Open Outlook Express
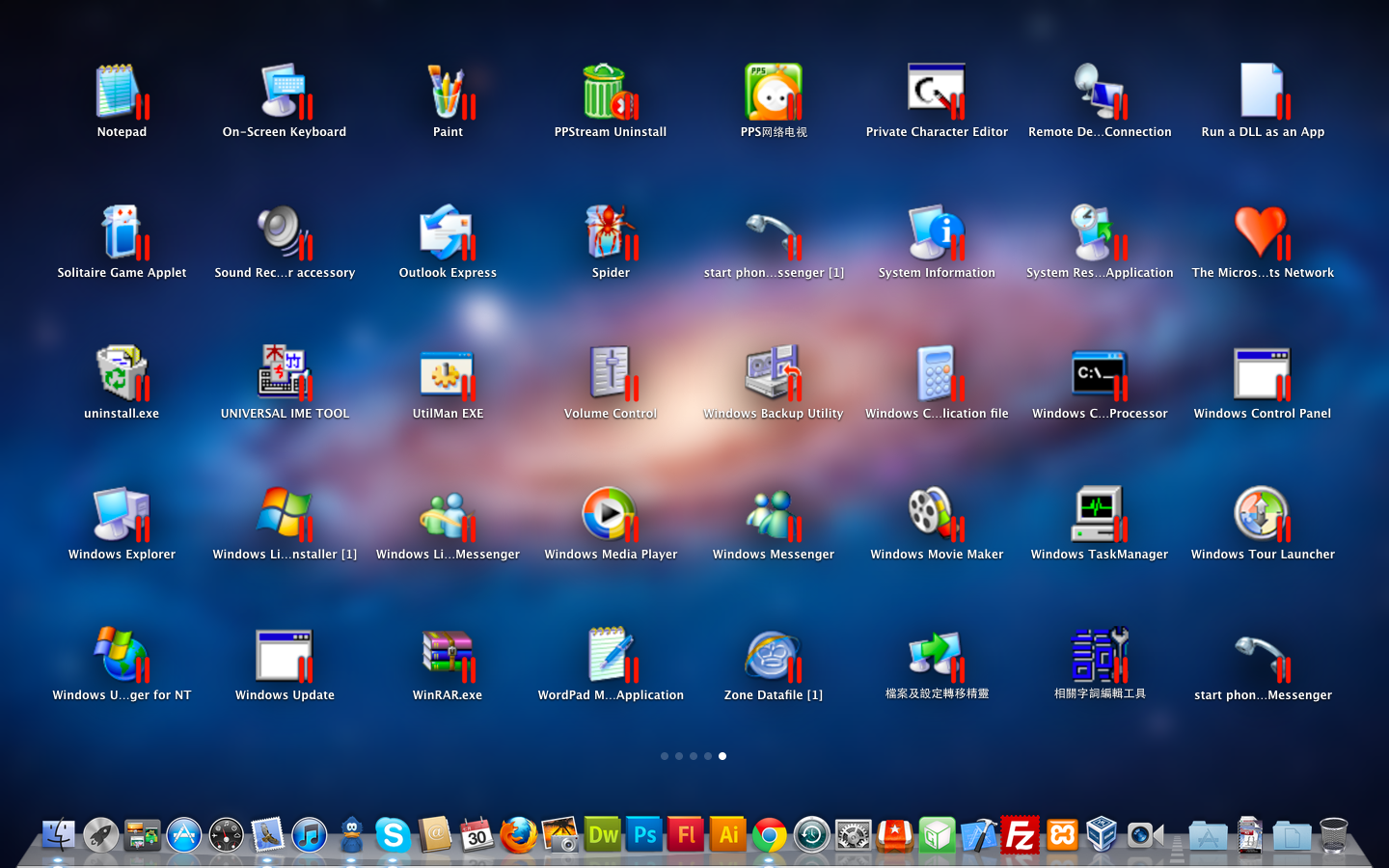1389x868 pixels. [448, 232]
